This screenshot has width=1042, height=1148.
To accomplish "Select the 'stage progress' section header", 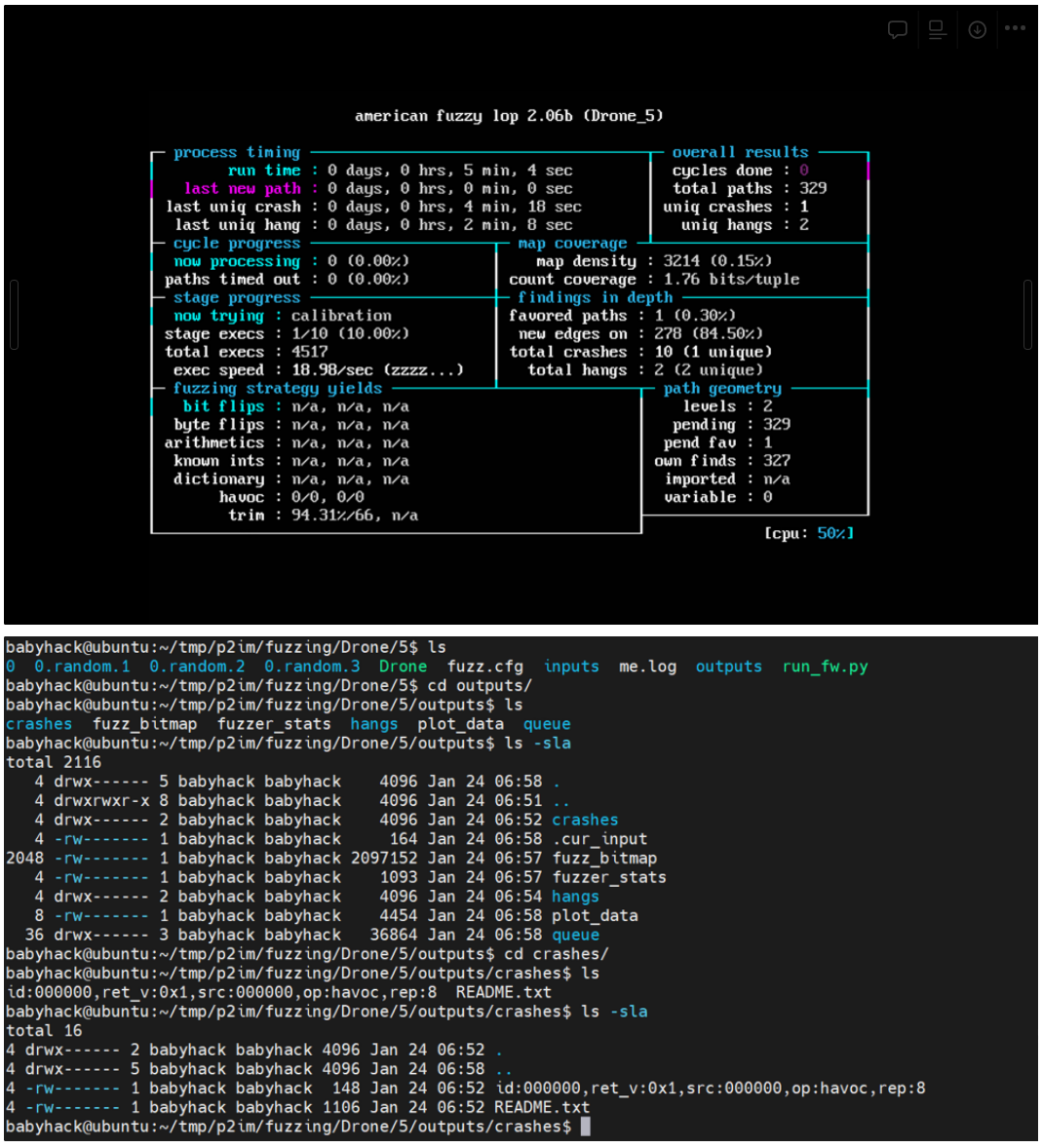I will pyautogui.click(x=237, y=298).
